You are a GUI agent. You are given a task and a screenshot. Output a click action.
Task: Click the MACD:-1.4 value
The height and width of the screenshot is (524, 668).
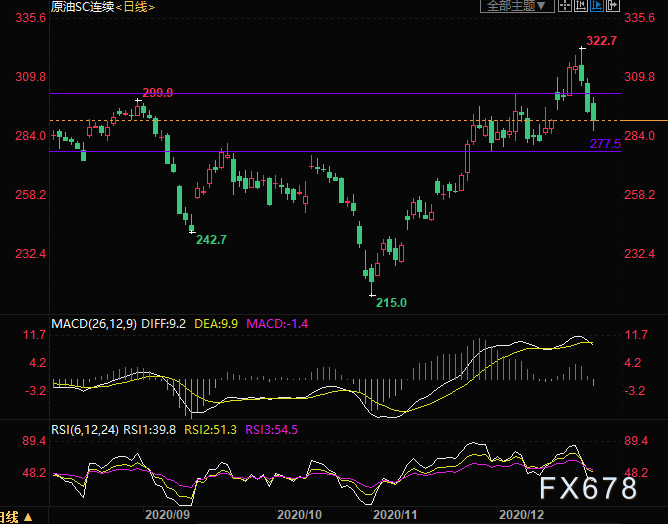click(x=277, y=324)
